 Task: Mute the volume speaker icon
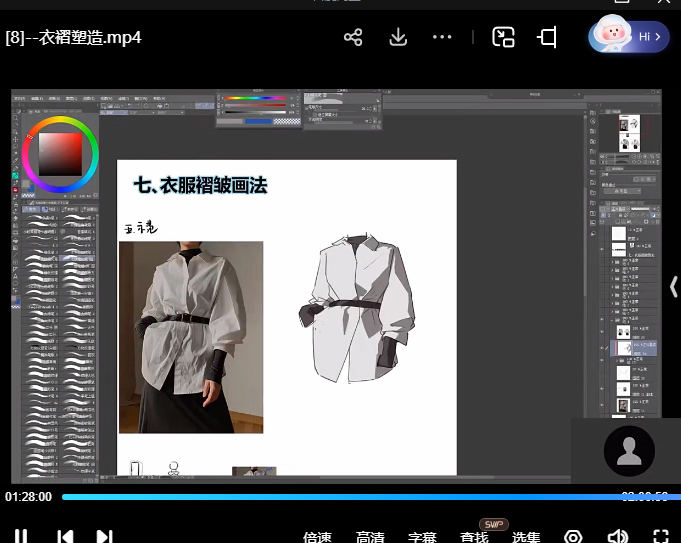click(x=618, y=537)
